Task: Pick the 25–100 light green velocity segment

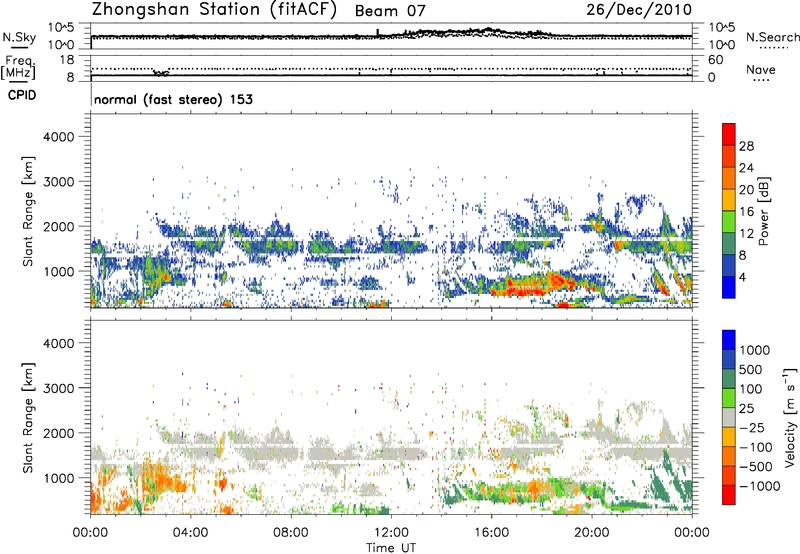Action: click(x=729, y=398)
